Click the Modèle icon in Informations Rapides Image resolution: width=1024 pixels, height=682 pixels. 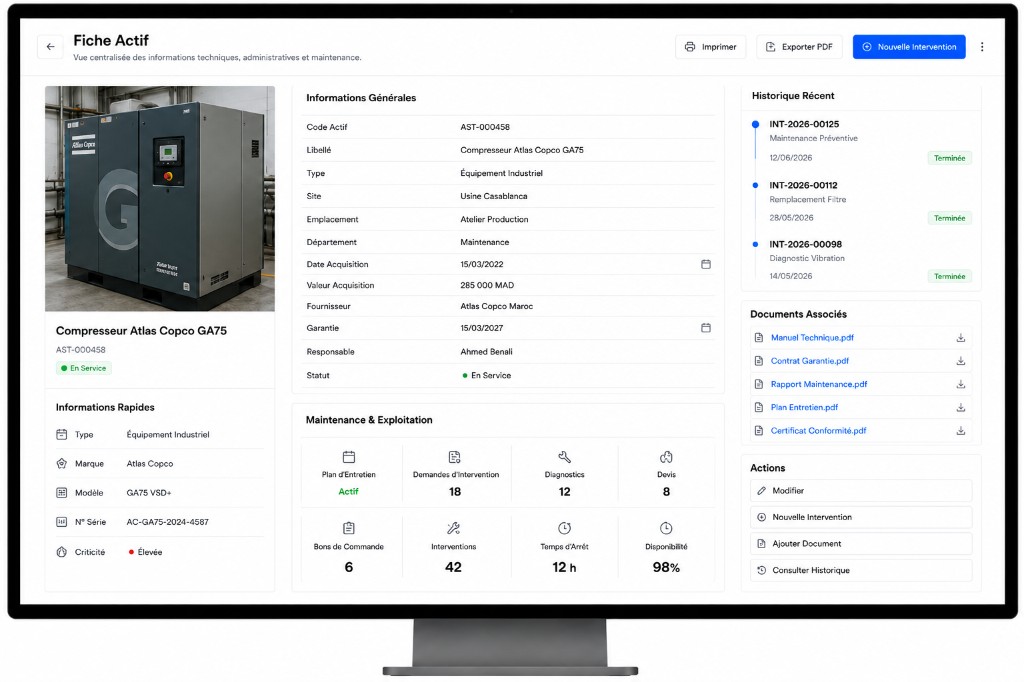[61, 493]
